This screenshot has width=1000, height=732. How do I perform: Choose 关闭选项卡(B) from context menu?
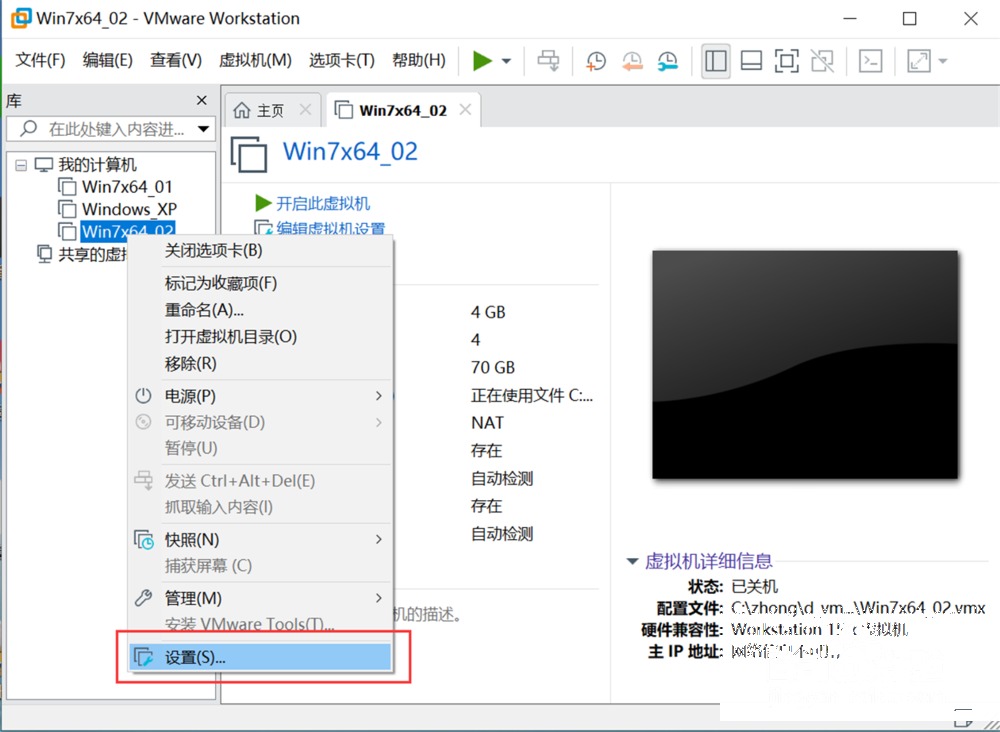[260, 251]
